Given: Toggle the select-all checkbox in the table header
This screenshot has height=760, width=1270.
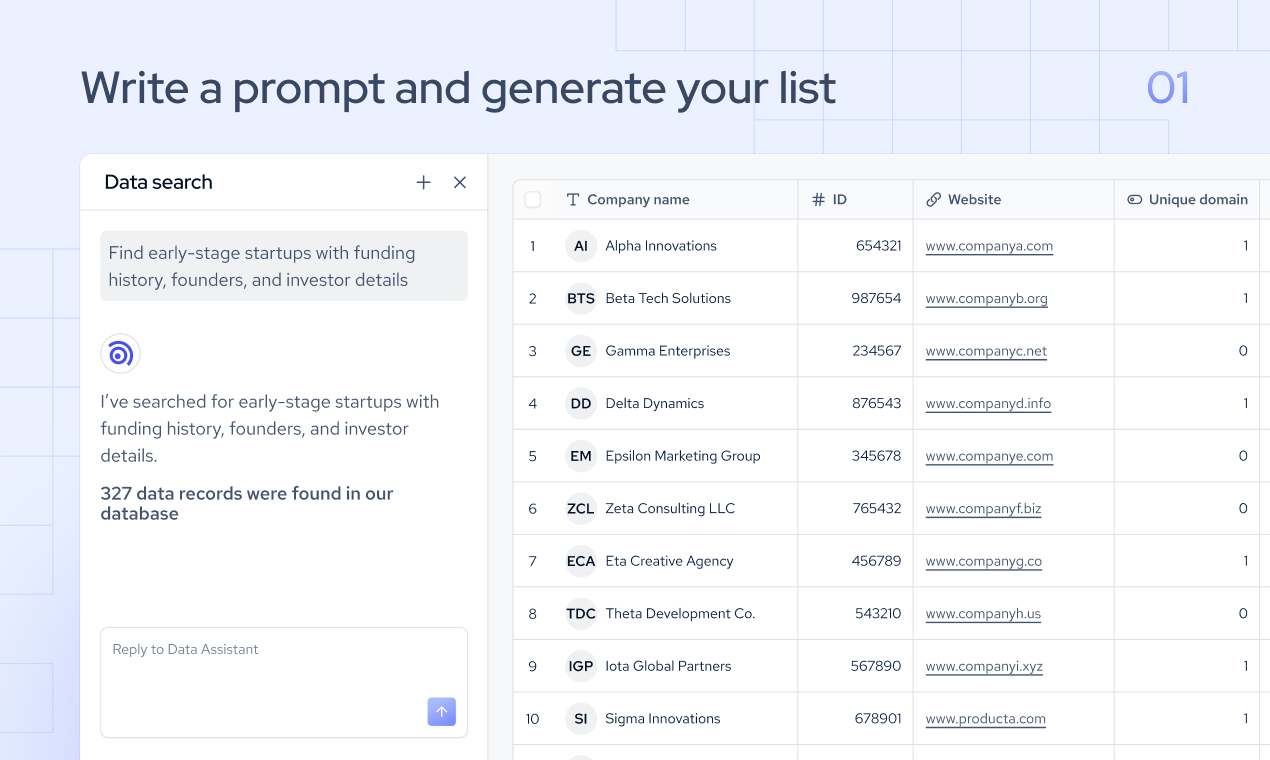Looking at the screenshot, I should [x=532, y=199].
